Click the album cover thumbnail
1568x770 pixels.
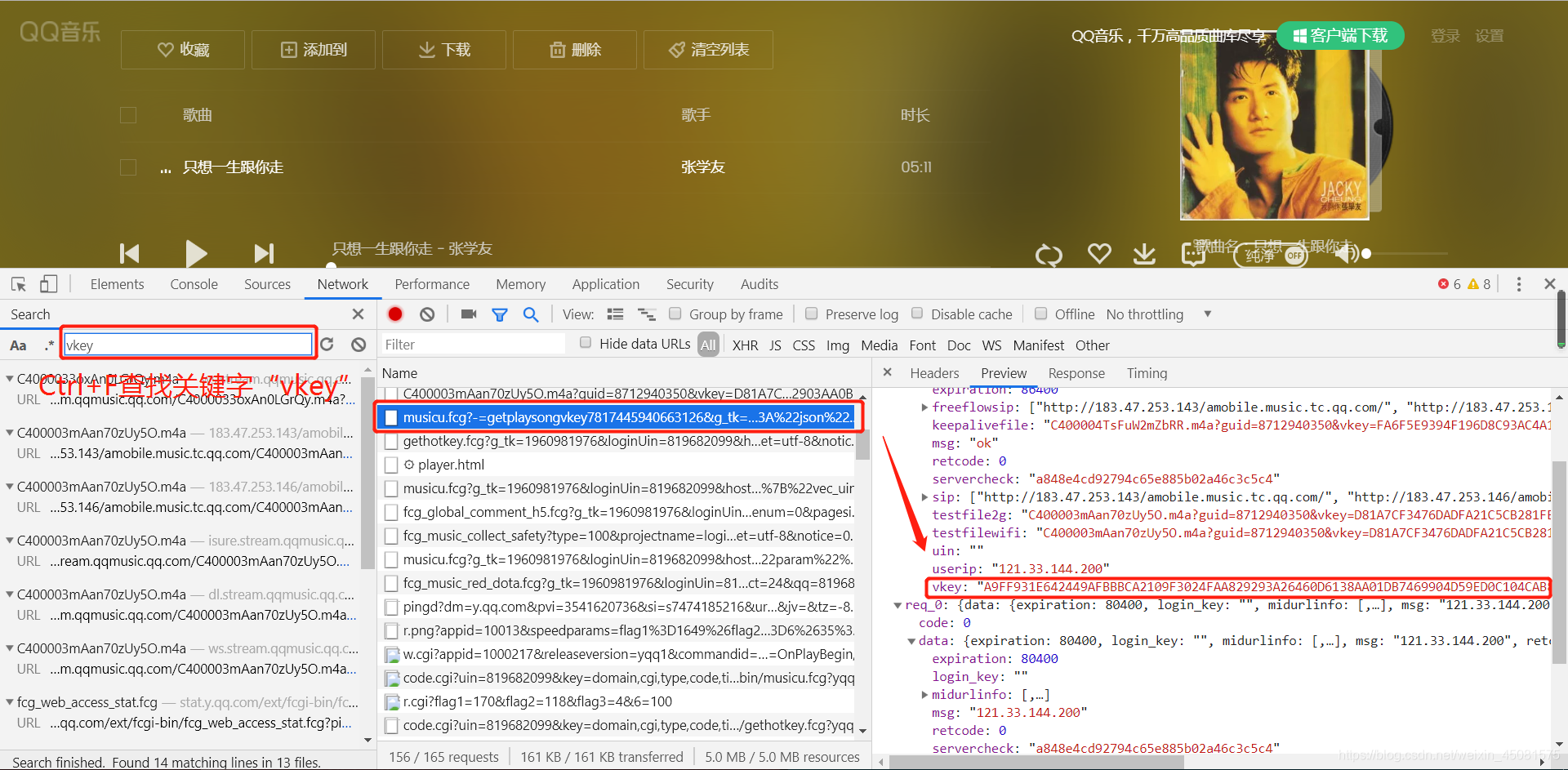point(1275,127)
